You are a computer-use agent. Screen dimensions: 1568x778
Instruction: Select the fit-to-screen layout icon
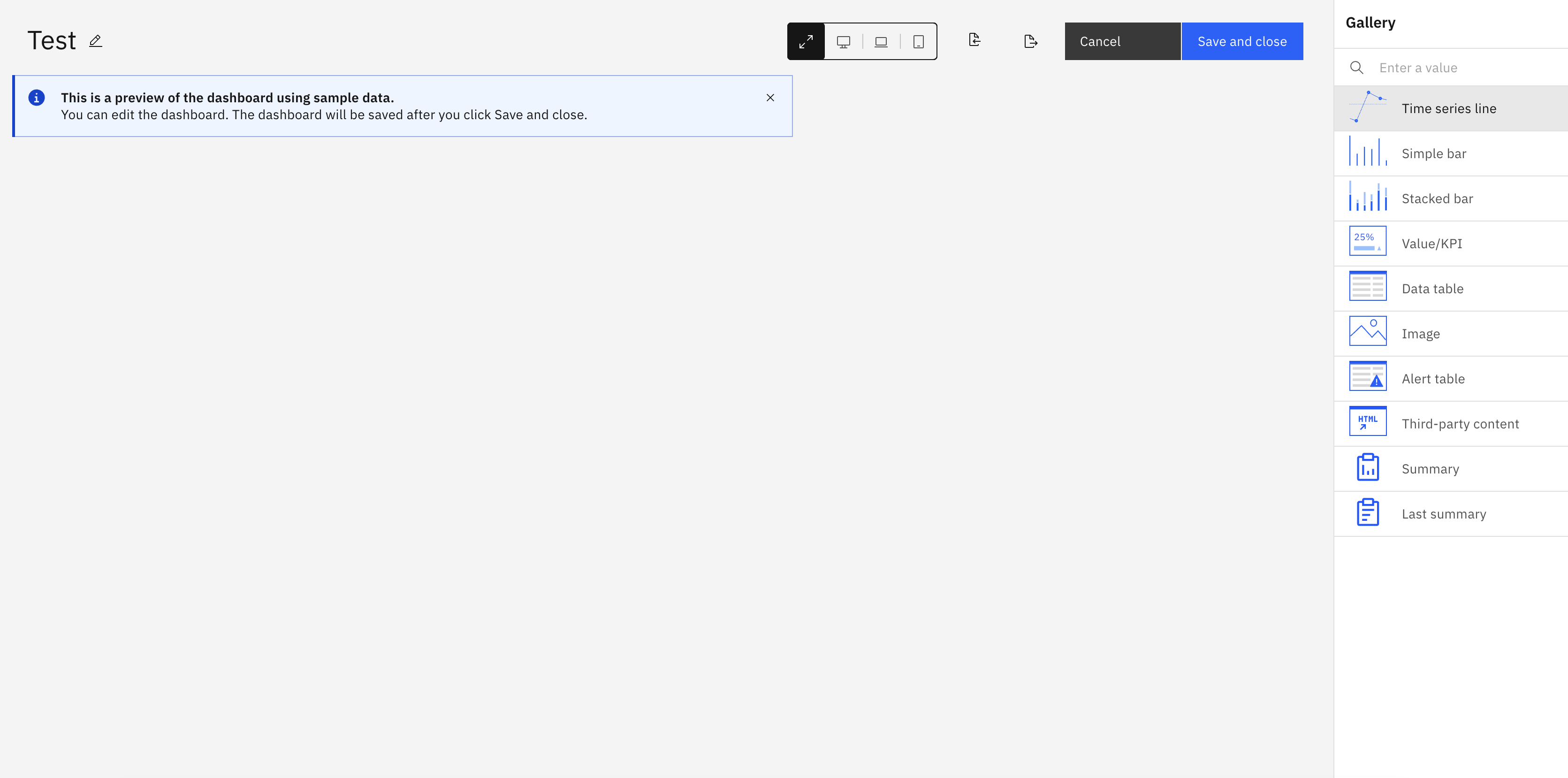806,41
